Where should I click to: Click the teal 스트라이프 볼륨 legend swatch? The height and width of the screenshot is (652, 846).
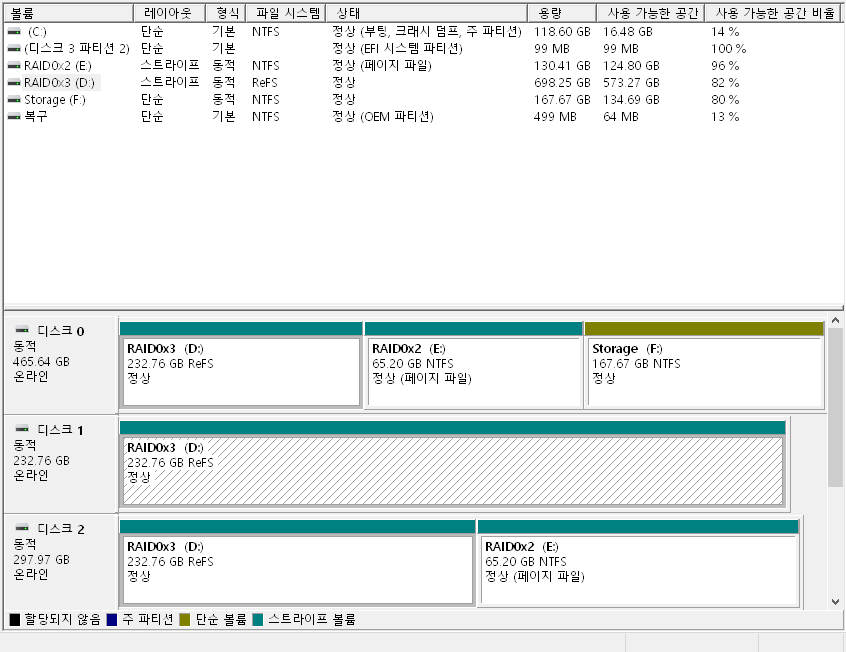(x=259, y=620)
